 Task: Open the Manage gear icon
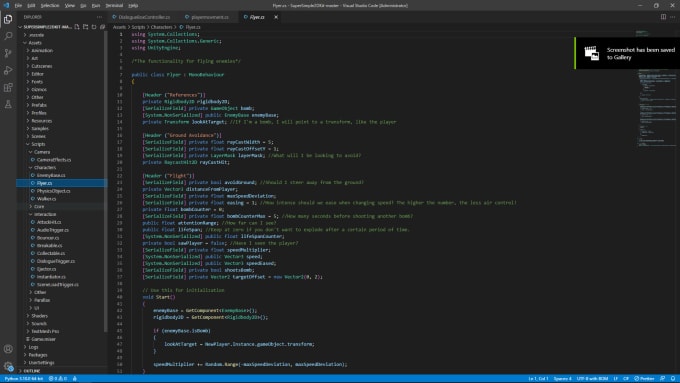[x=8, y=366]
